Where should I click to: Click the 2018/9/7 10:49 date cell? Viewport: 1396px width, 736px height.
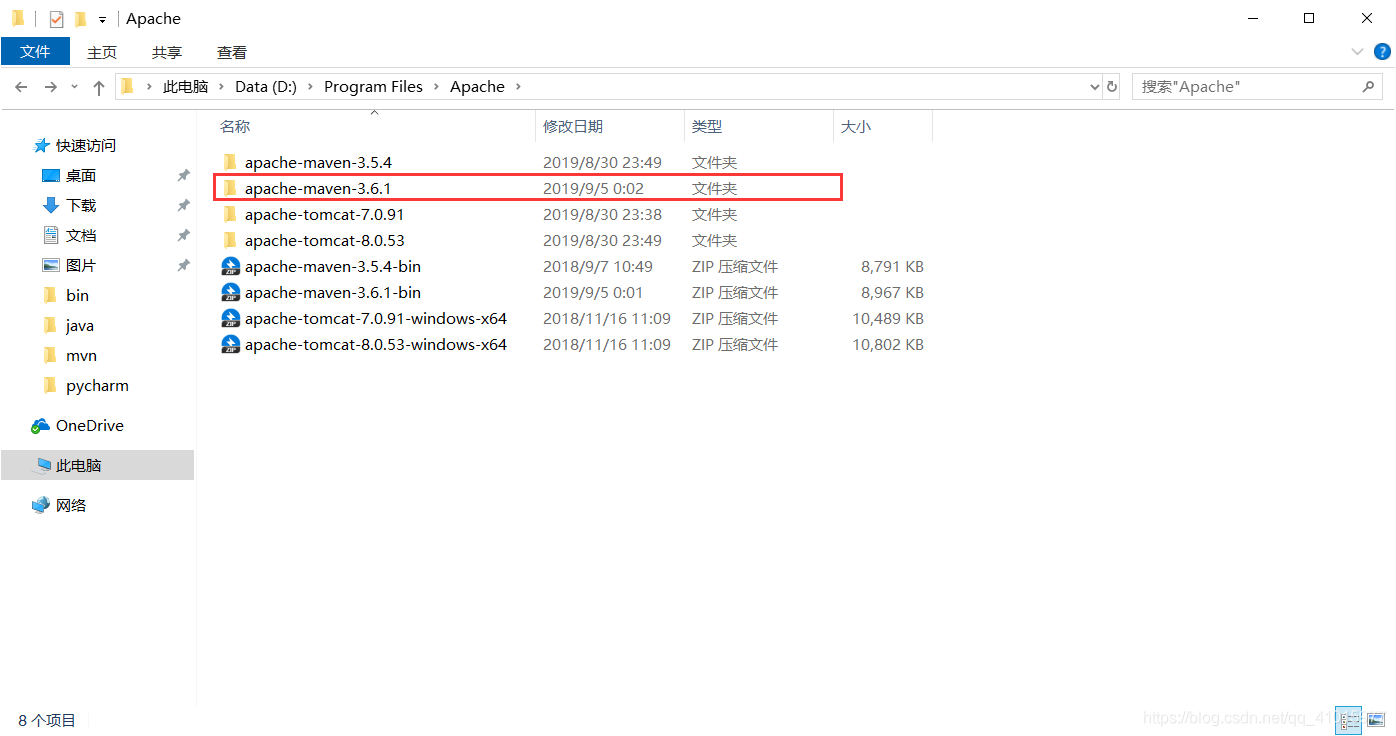point(598,266)
